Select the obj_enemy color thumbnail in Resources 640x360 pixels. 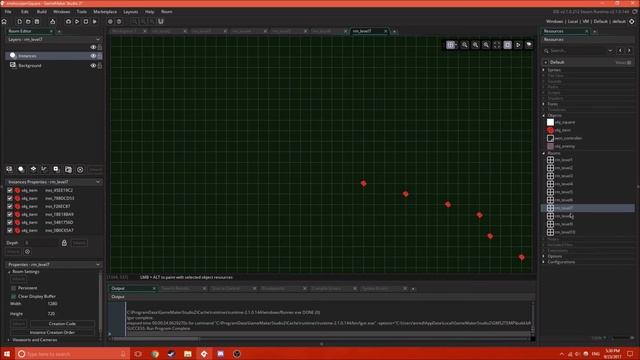(550, 146)
